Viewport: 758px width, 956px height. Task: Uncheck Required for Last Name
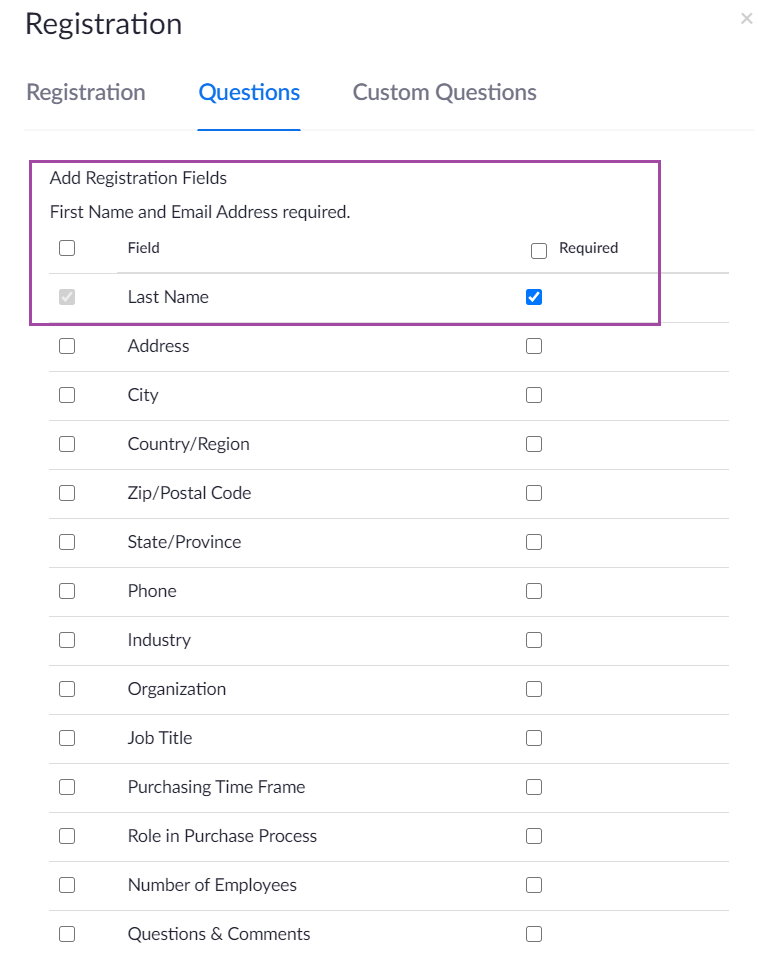pos(534,297)
